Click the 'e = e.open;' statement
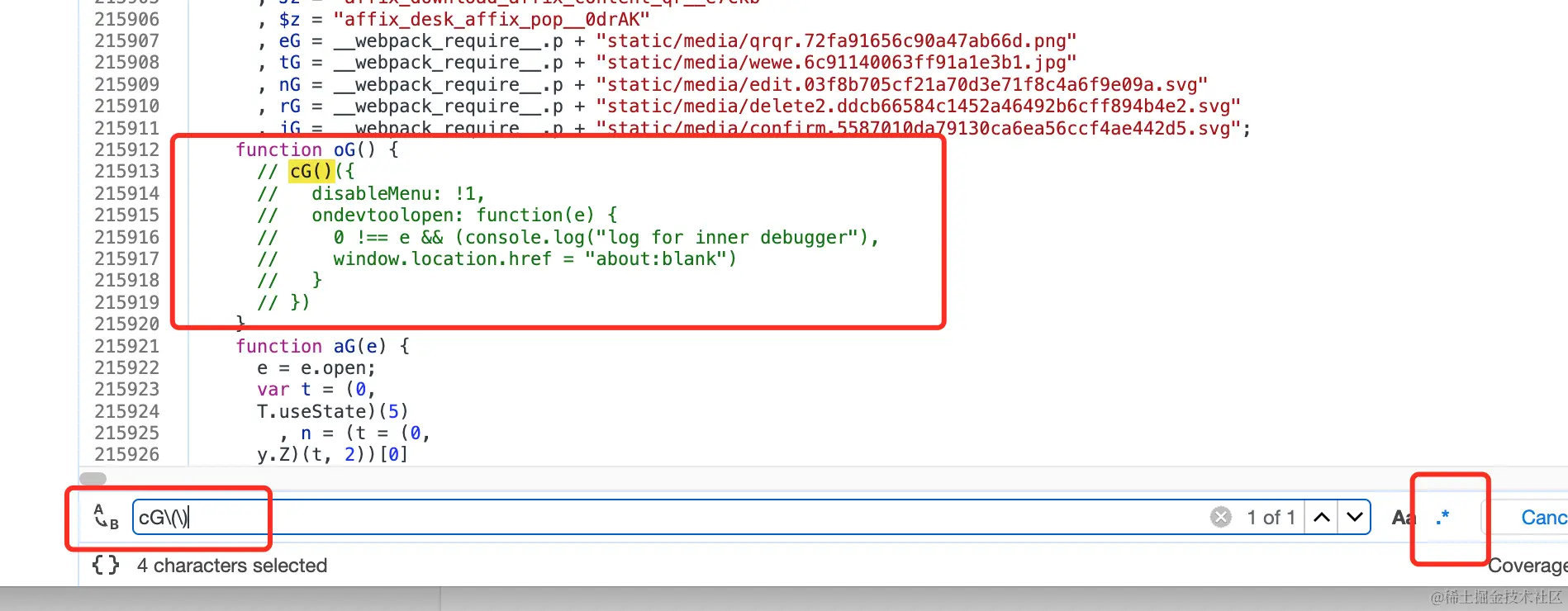 tap(316, 367)
